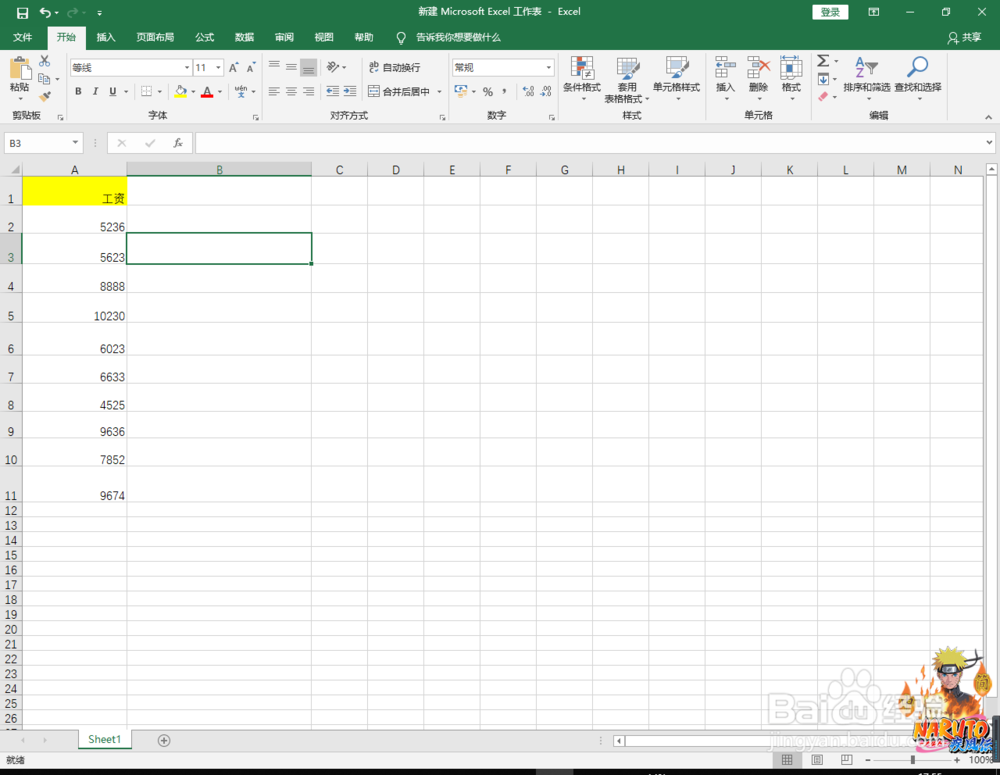Click the 套用表格格式 button
This screenshot has width=1000, height=775.
click(627, 80)
